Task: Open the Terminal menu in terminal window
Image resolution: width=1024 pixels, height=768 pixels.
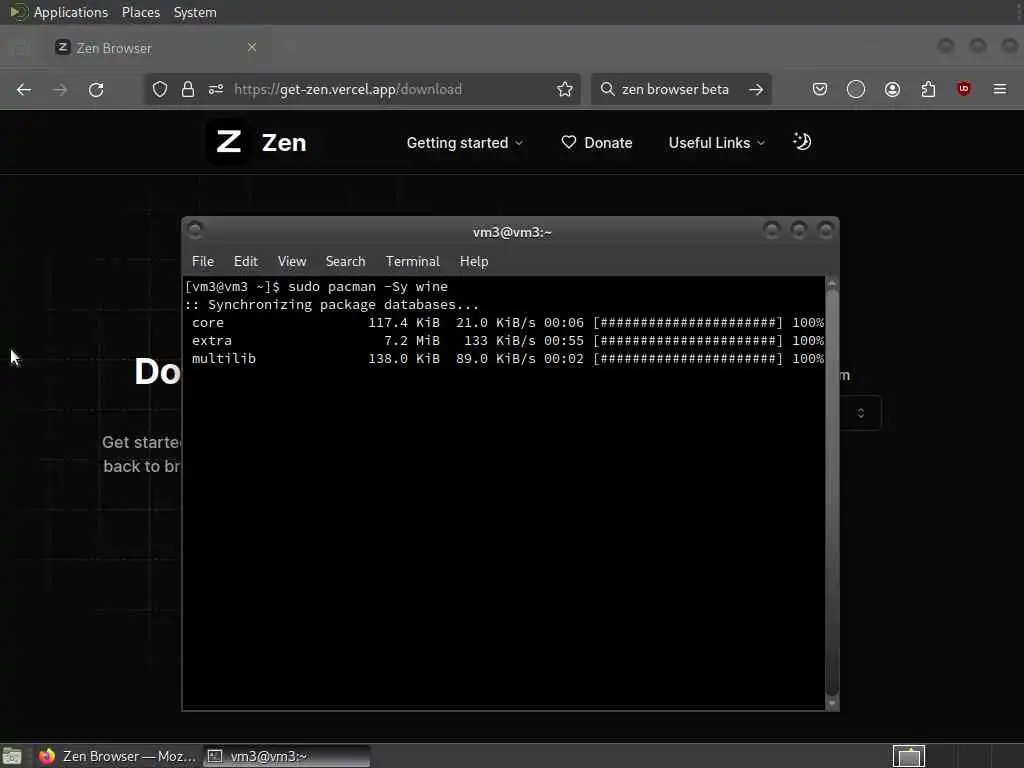Action: point(413,261)
